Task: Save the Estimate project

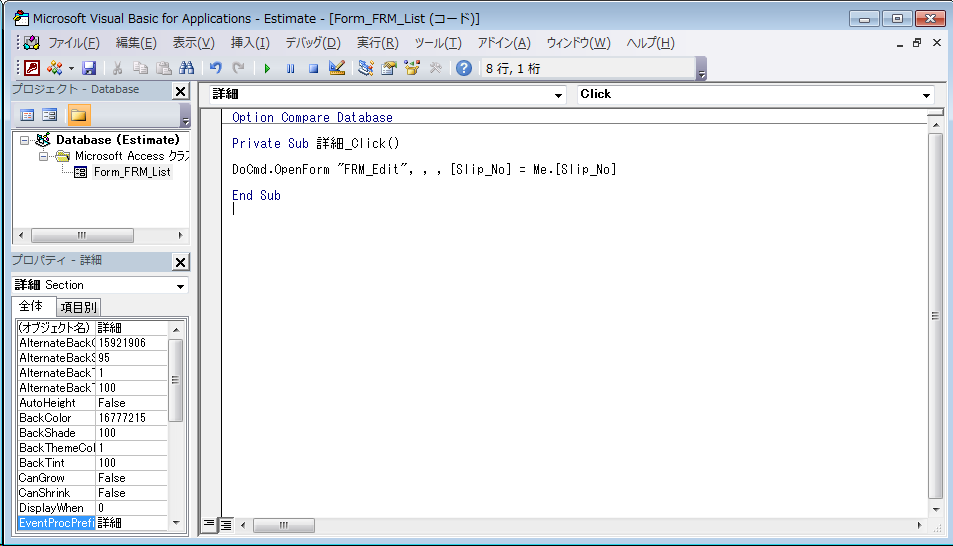Action: (x=89, y=68)
